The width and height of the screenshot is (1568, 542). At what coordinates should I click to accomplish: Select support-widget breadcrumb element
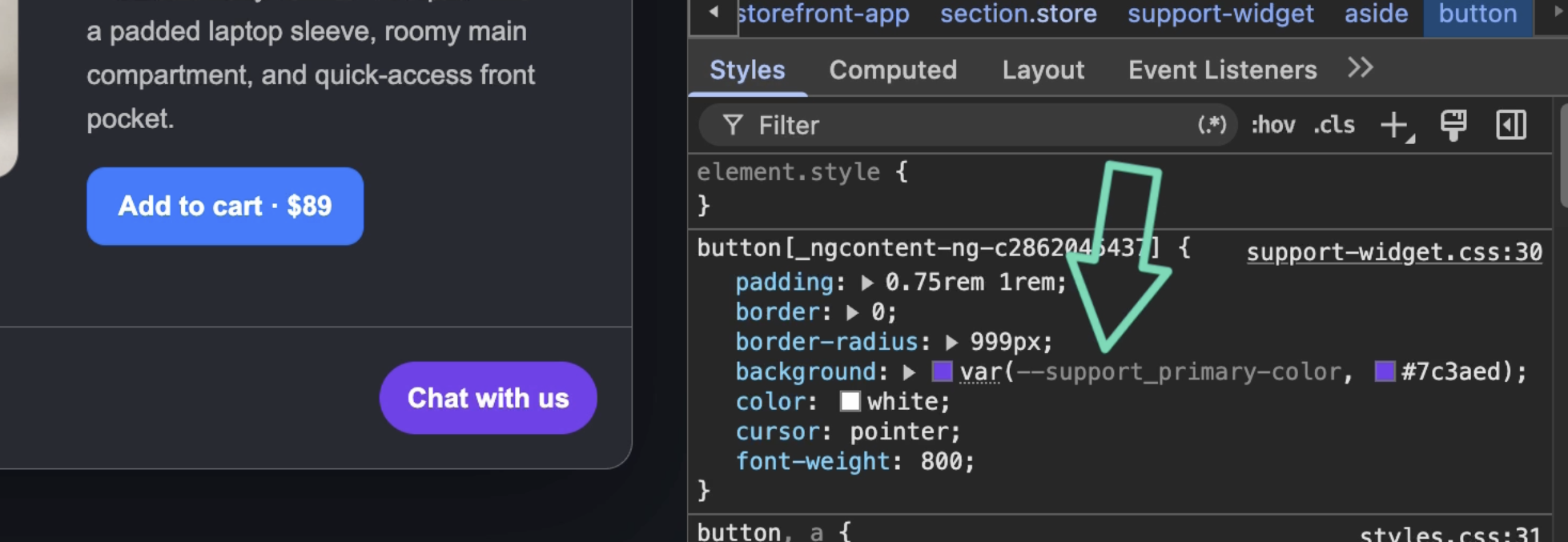(1220, 14)
